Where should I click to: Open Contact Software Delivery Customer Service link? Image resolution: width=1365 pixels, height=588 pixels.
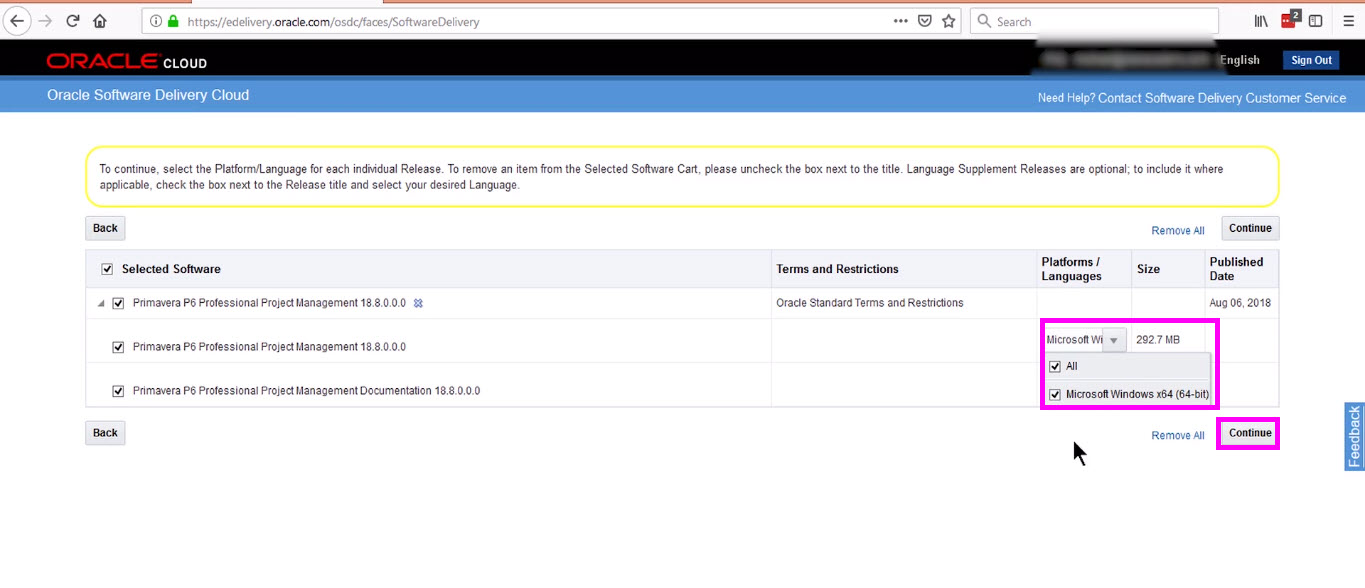coord(1222,98)
